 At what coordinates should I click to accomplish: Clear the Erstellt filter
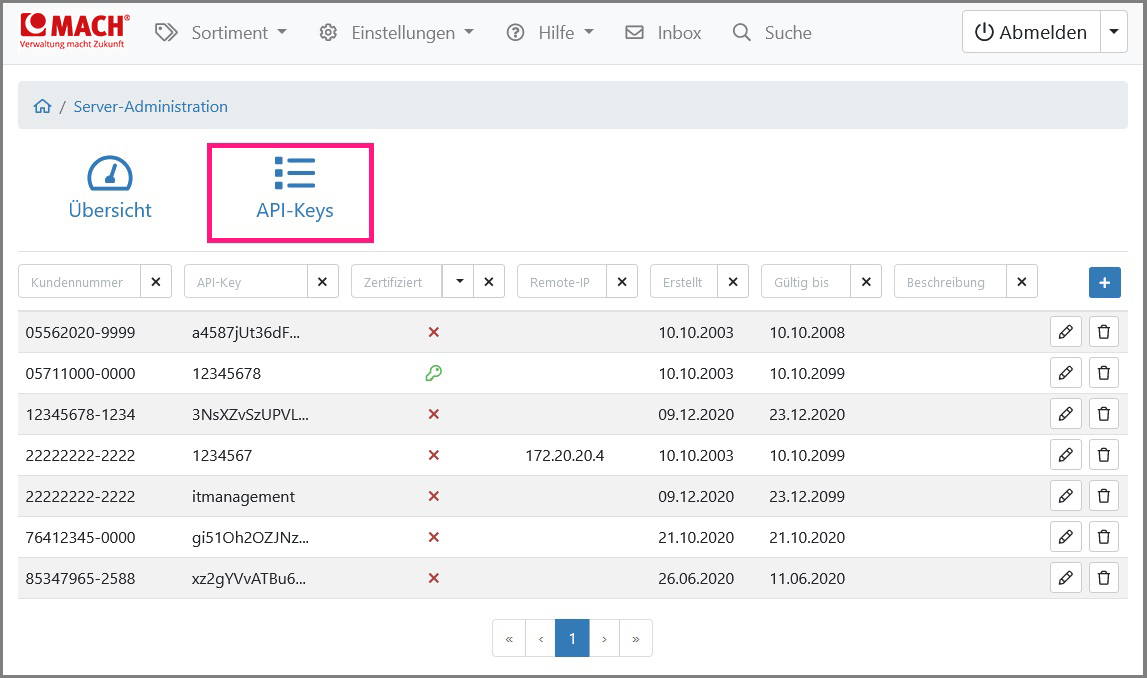[733, 282]
